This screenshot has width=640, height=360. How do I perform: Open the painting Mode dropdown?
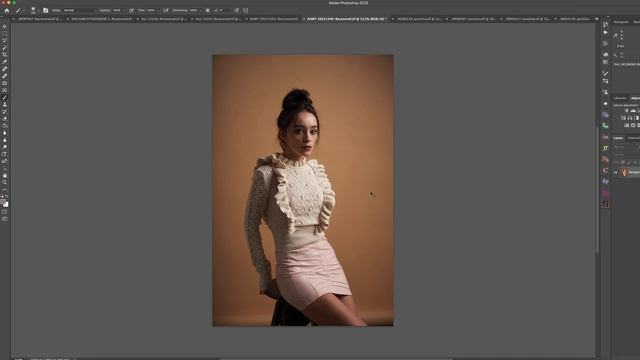78,10
